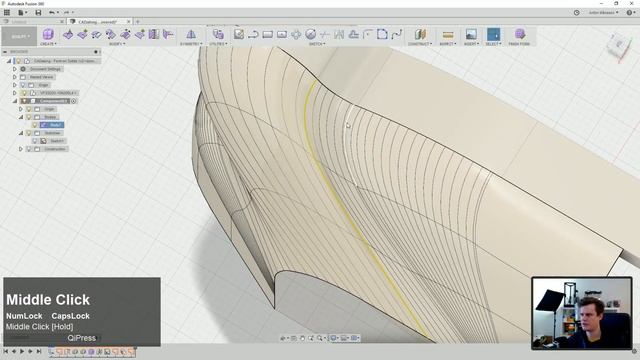Toggle visibility bulb of top-level Origin folder
Screen dimensions: 640x360
23,85
